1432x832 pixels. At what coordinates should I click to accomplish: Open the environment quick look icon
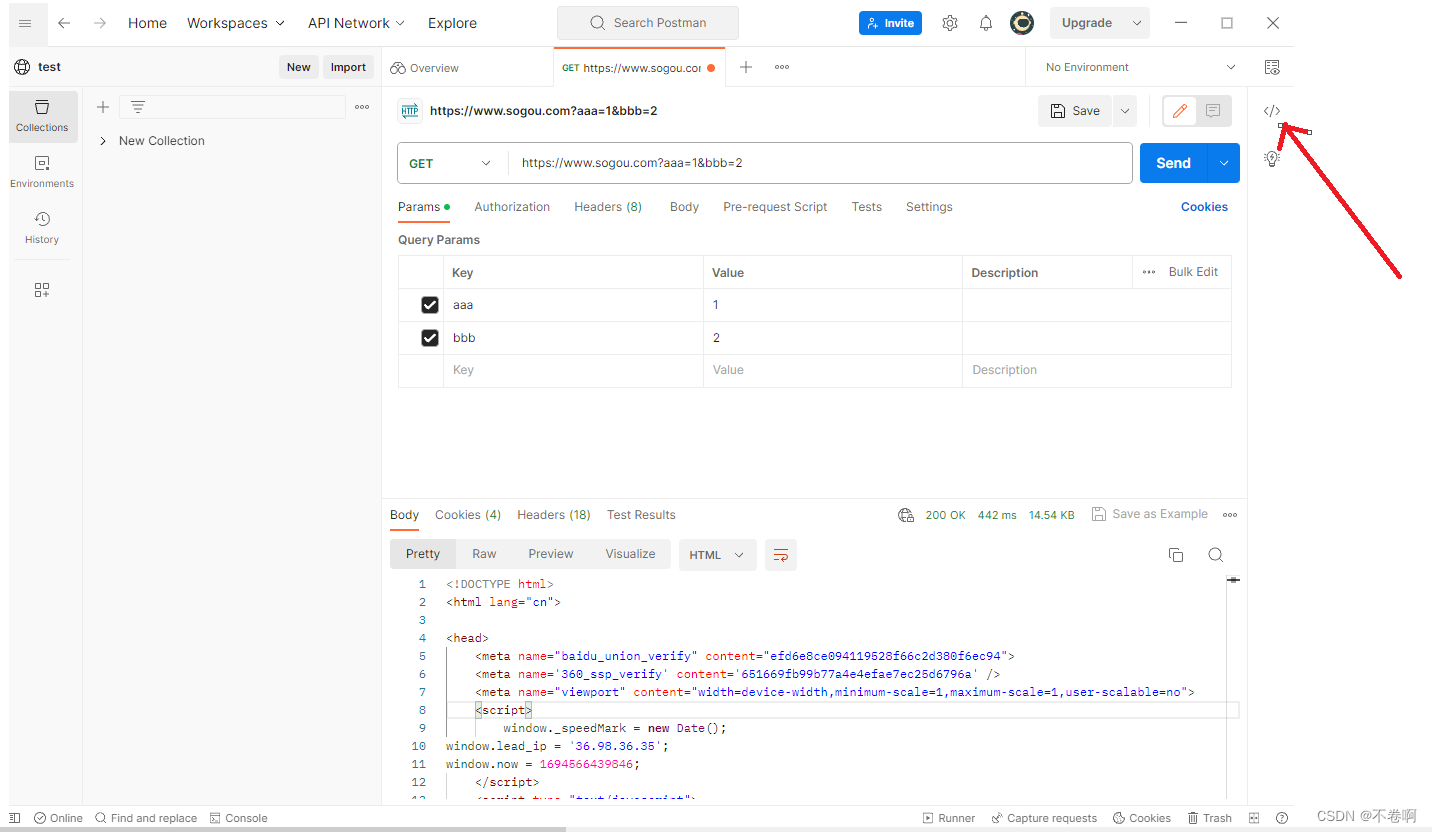1272,67
